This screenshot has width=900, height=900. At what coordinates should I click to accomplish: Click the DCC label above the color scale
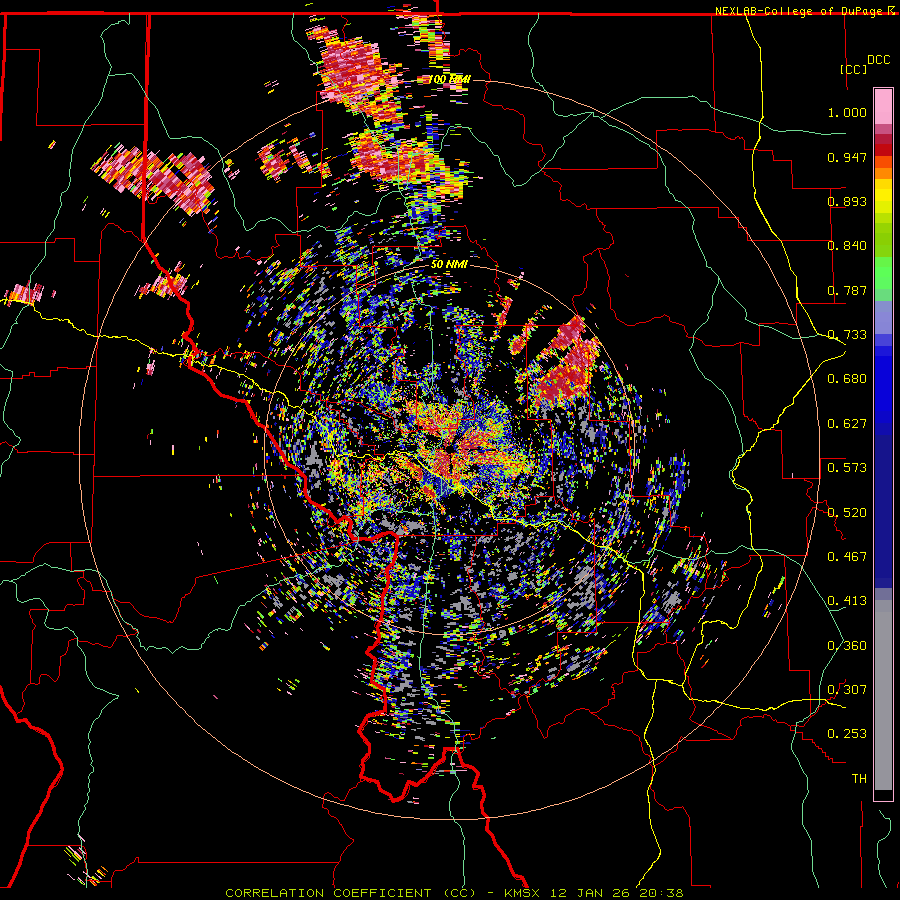878,60
